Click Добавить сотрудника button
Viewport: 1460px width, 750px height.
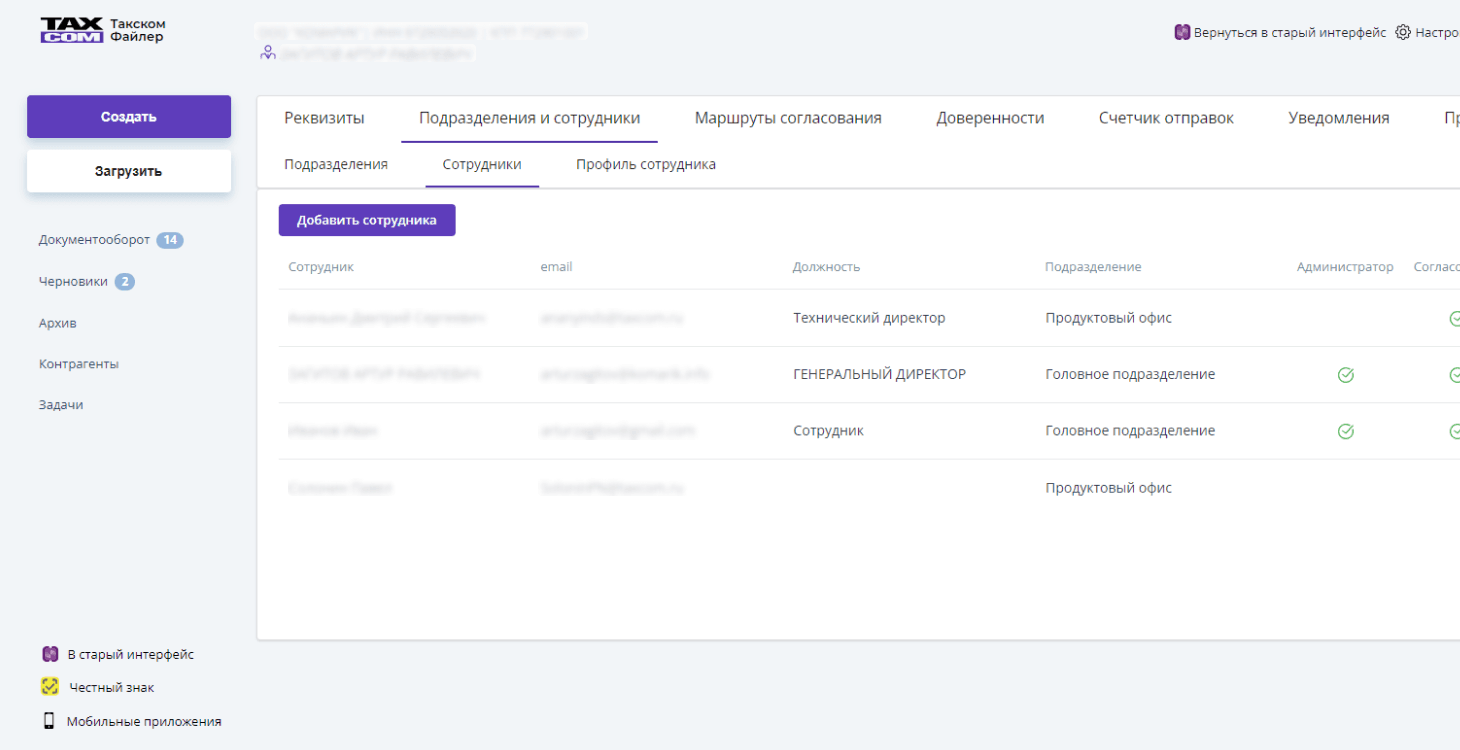click(367, 220)
